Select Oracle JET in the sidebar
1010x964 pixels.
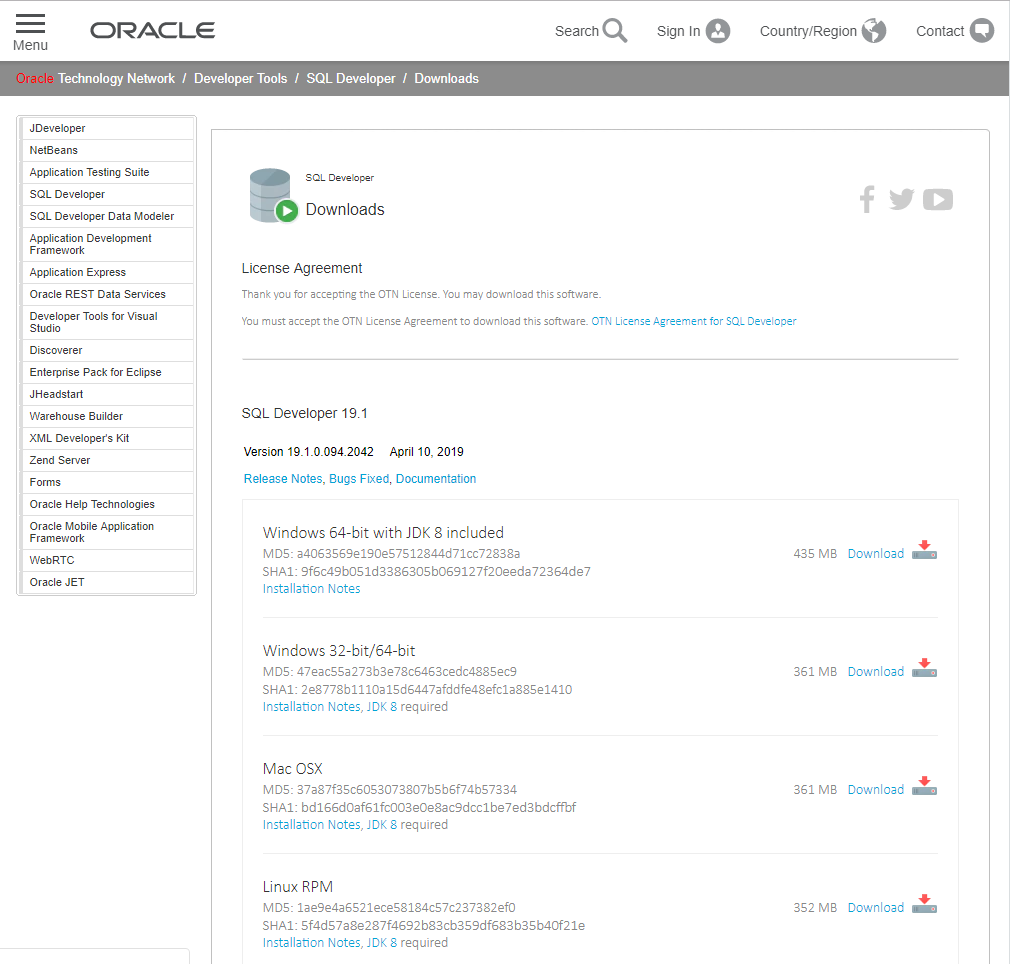pos(108,581)
